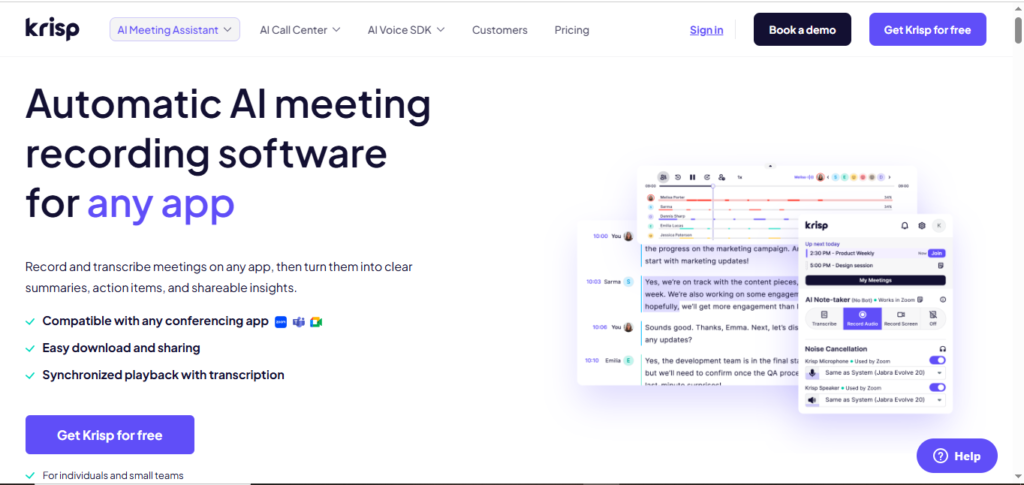
Task: Click the headphones icon beside Noise Cancellation
Action: tap(942, 347)
